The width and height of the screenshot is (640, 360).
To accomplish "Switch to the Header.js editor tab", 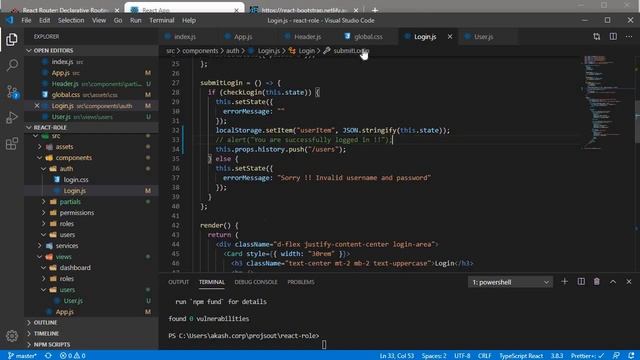I will click(307, 37).
